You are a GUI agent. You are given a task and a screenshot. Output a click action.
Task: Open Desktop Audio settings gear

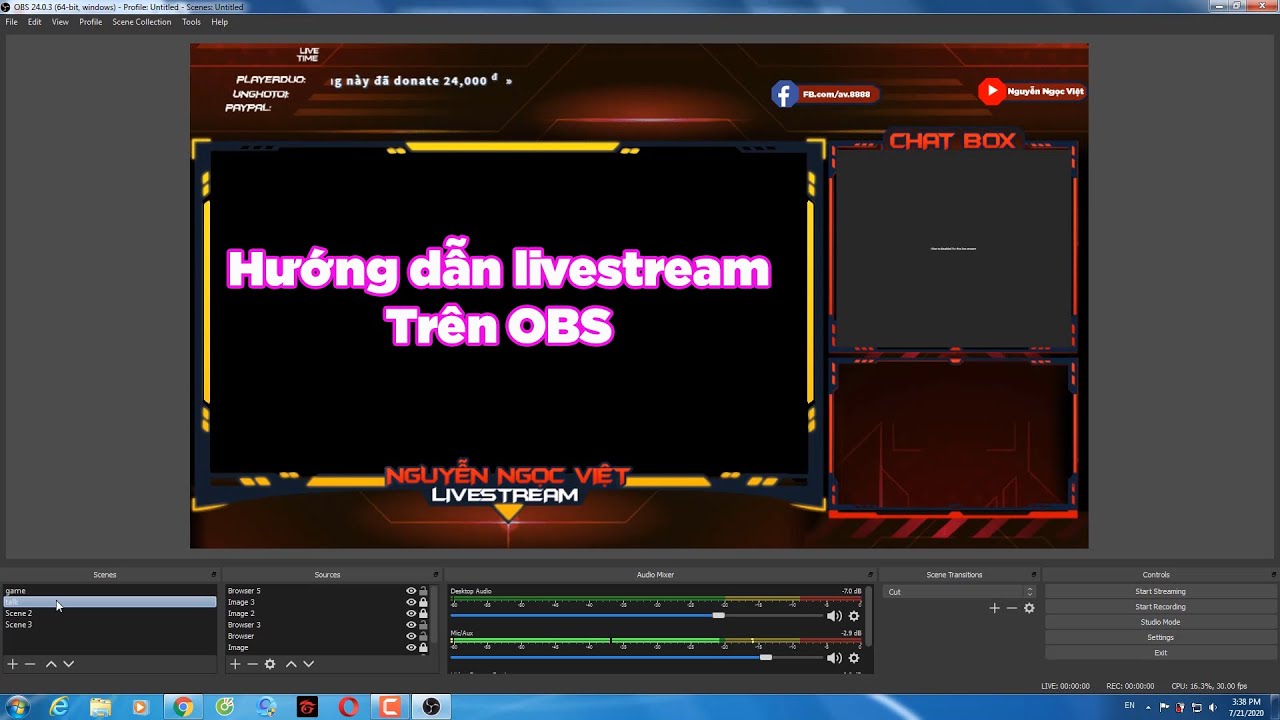coord(854,616)
